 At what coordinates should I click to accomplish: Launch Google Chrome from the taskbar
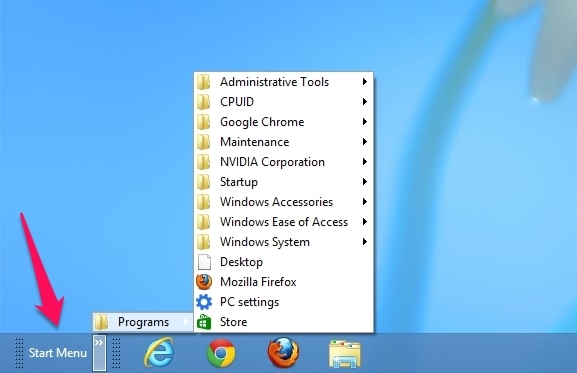tap(221, 353)
